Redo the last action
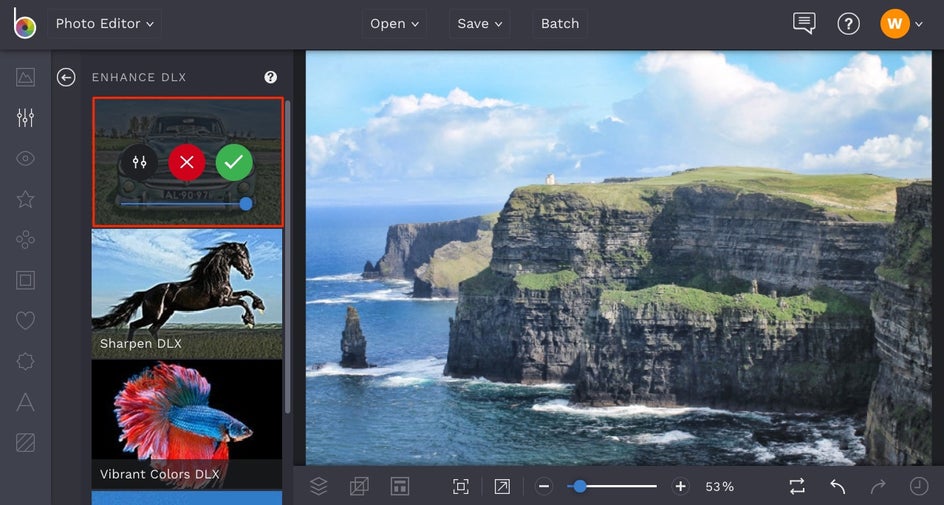The height and width of the screenshot is (505, 944). pyautogui.click(x=878, y=486)
